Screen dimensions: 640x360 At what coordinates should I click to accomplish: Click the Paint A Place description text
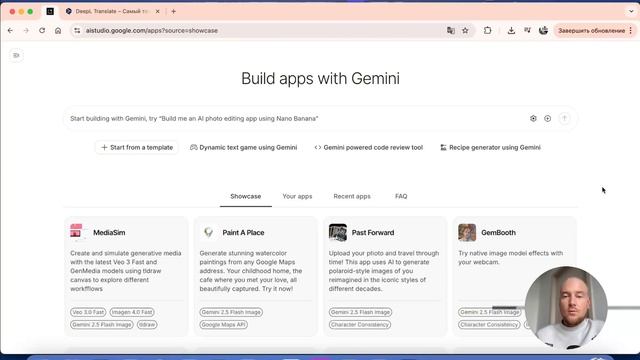coord(251,271)
